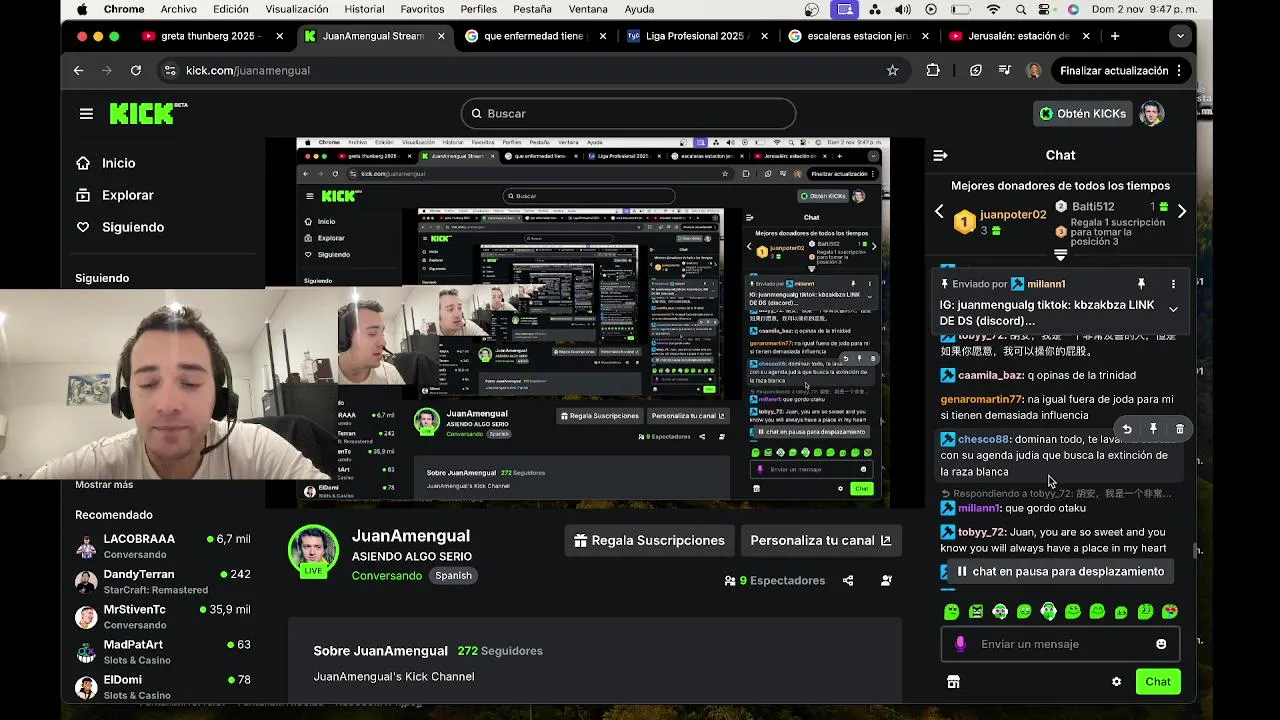Open a new Chrome tab with plus

[x=1115, y=36]
